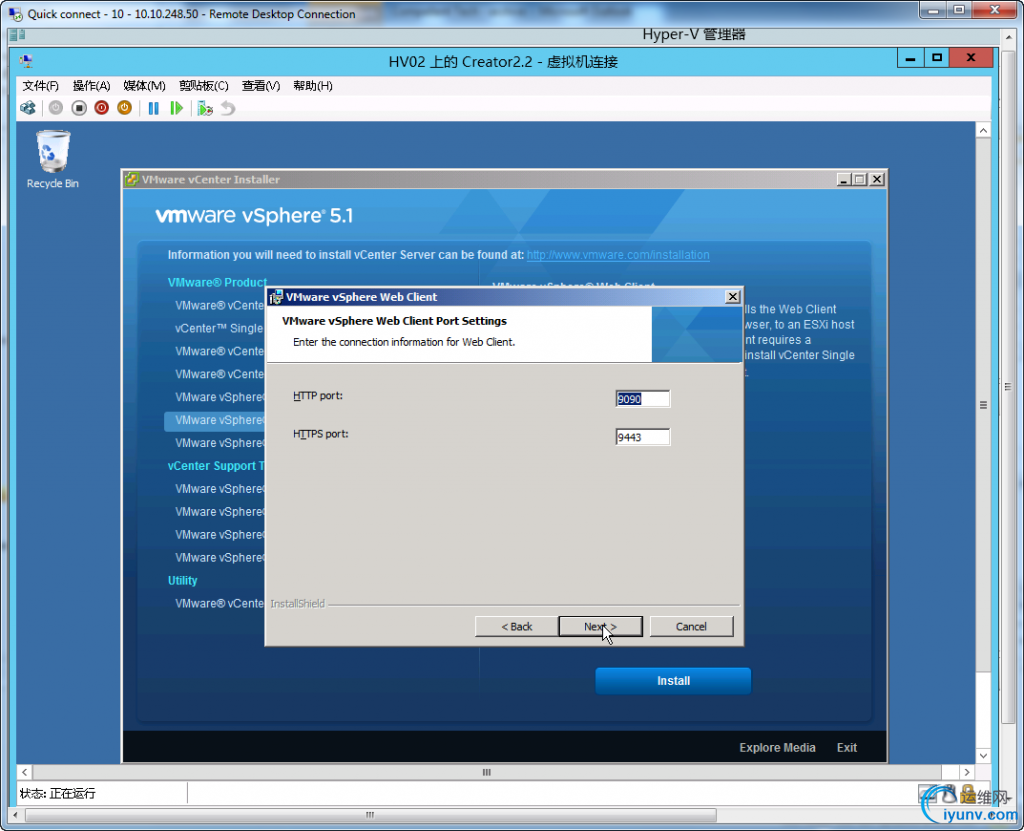The height and width of the screenshot is (831, 1024).
Task: Click the VM view vertical scrollbar thumb
Action: [x=983, y=405]
